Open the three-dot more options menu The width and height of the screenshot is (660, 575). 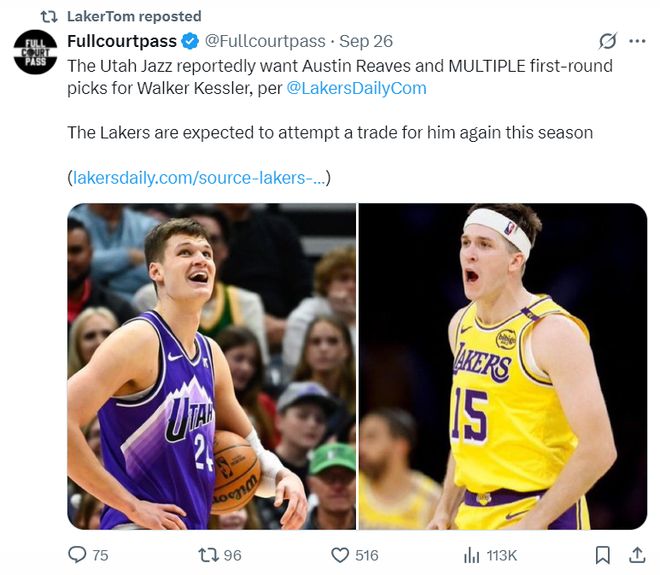[x=636, y=41]
